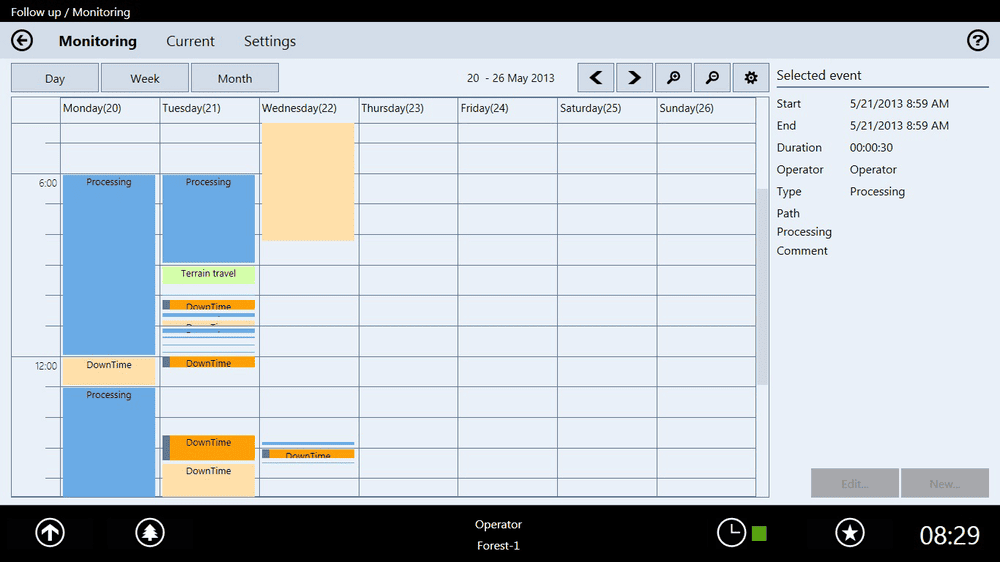Image resolution: width=1000 pixels, height=562 pixels.
Task: Select the Monitoring tab
Action: pyautogui.click(x=98, y=41)
